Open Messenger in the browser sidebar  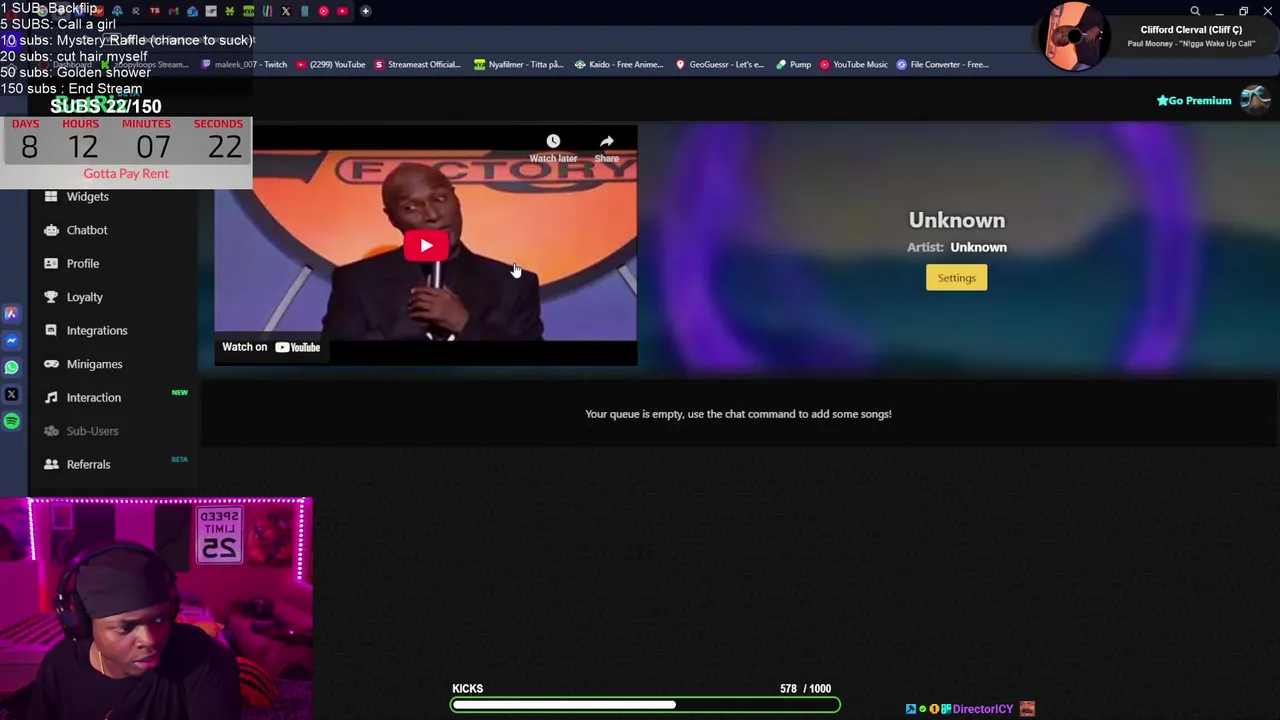click(12, 341)
